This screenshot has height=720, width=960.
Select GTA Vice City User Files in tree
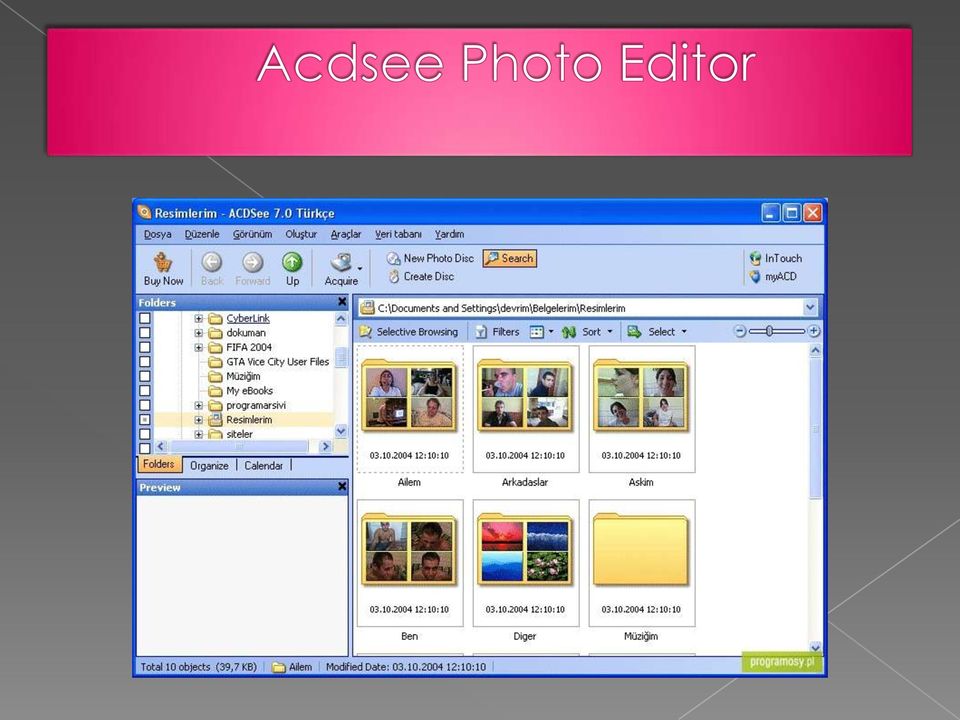coord(277,362)
